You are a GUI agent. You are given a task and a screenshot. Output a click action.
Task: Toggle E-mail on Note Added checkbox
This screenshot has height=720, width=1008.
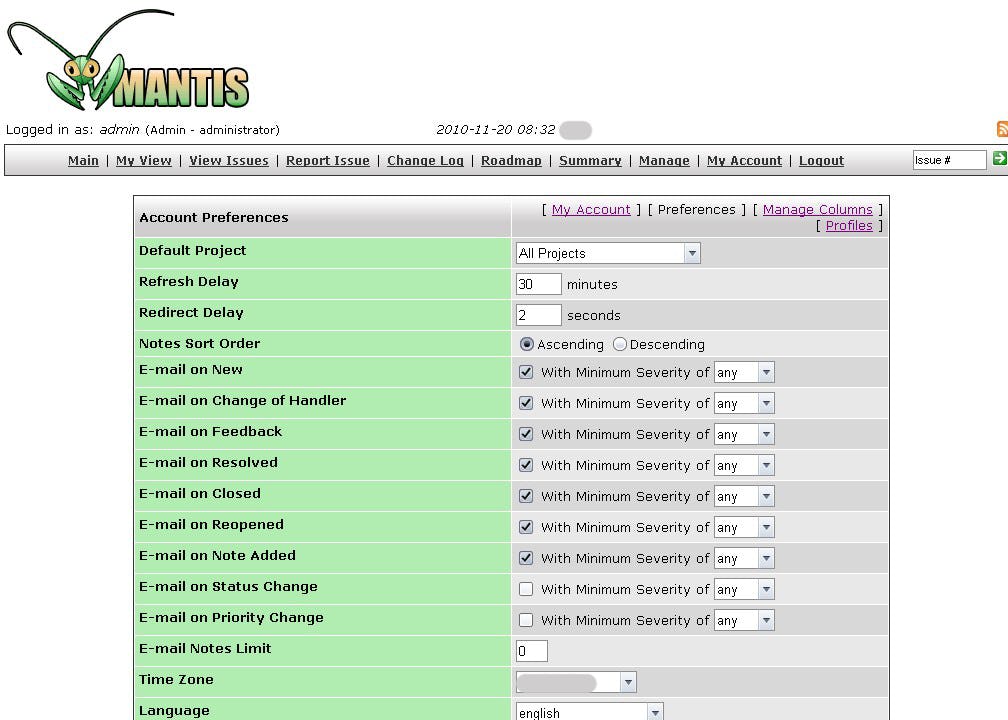tap(526, 558)
